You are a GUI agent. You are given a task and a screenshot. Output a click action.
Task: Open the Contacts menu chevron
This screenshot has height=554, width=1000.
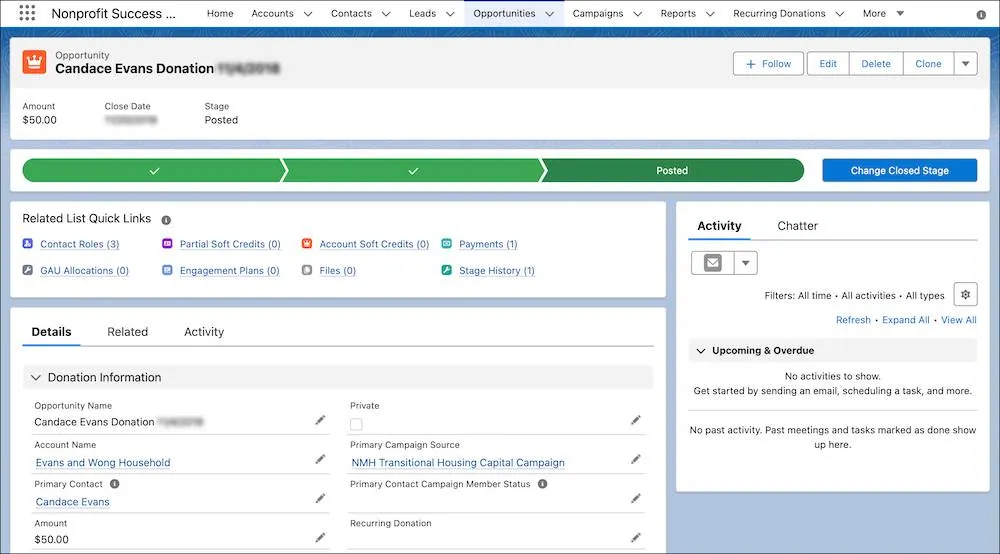tap(386, 13)
